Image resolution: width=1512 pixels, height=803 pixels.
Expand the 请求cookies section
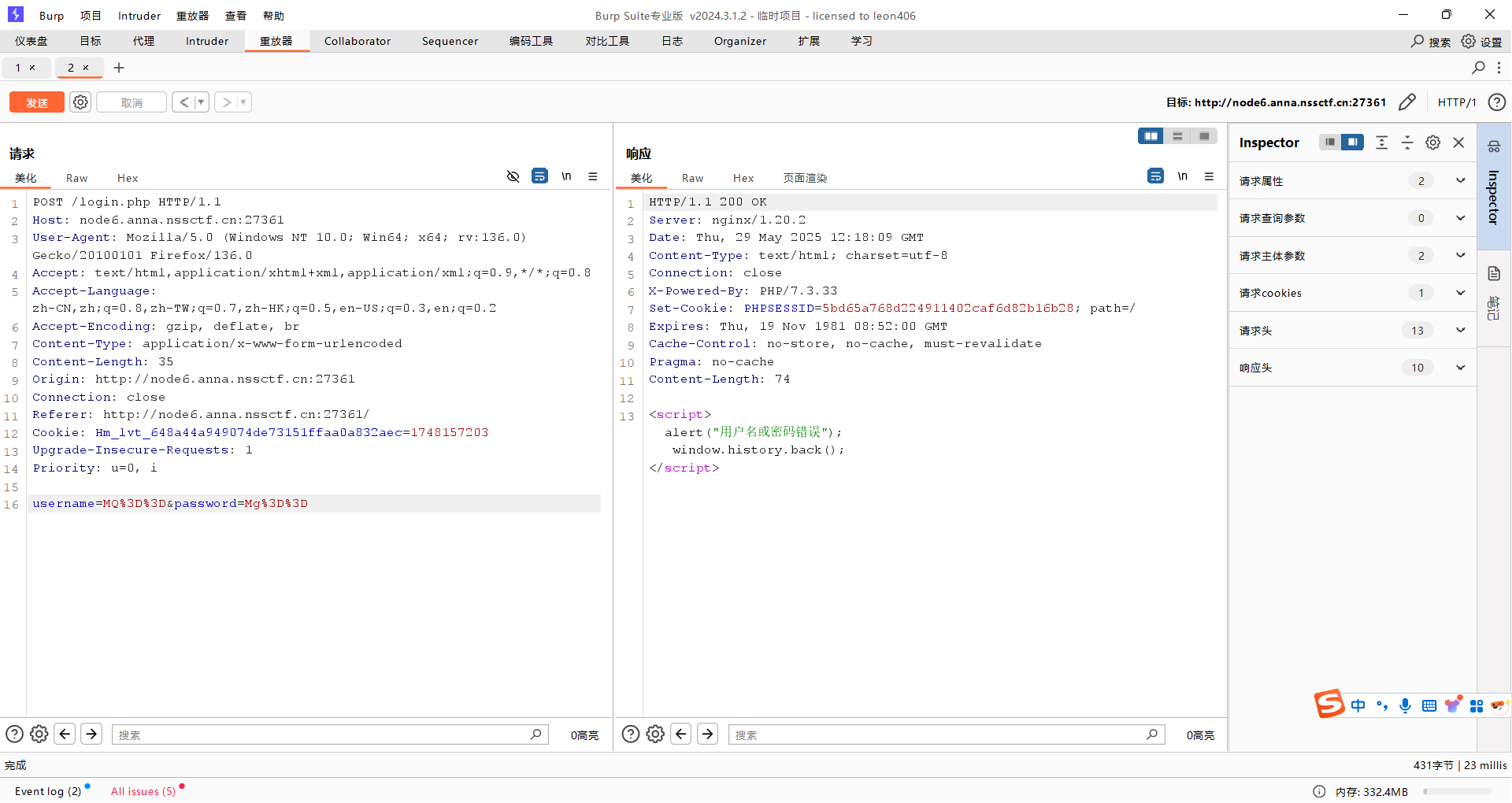point(1460,293)
